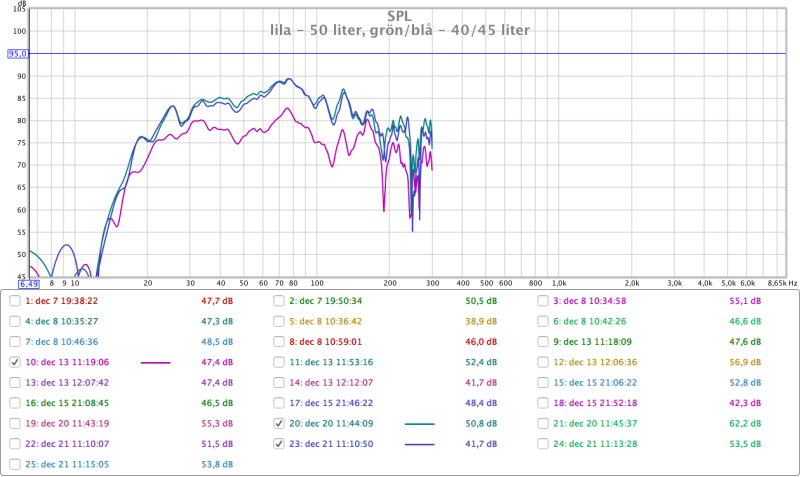Click the 55,1 dB value of measurement 3
800x477 pixels.
[745, 301]
